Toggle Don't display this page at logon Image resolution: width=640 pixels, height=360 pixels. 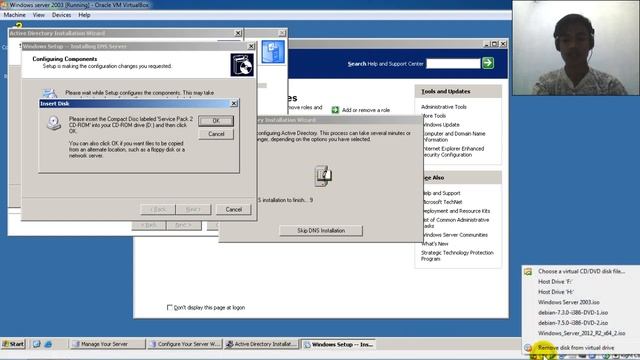170,307
